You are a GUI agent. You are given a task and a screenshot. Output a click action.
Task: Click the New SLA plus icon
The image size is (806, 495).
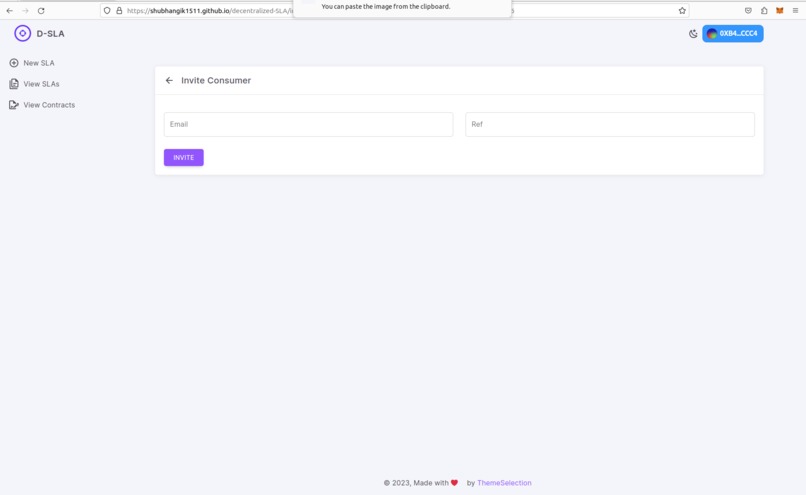(14, 63)
